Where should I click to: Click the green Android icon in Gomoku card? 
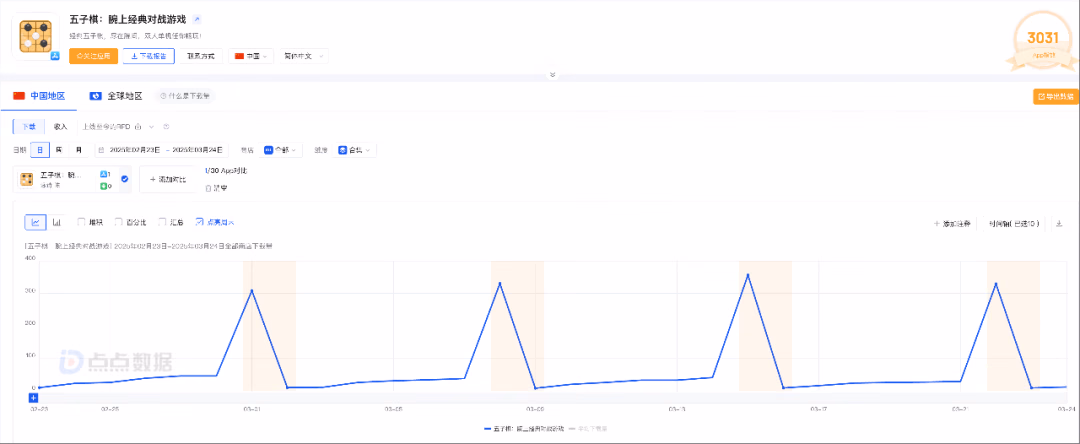(104, 186)
